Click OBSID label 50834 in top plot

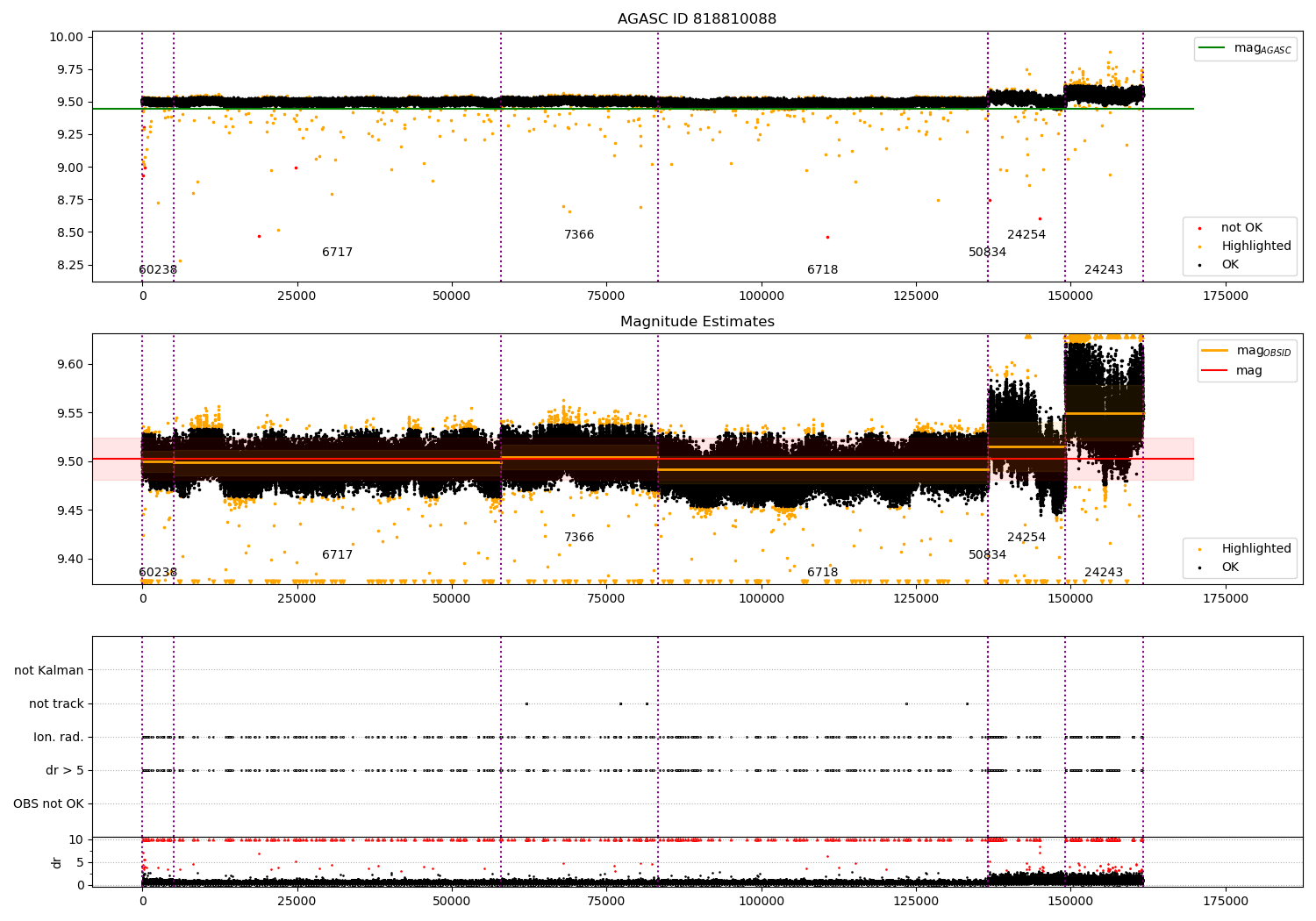point(987,253)
